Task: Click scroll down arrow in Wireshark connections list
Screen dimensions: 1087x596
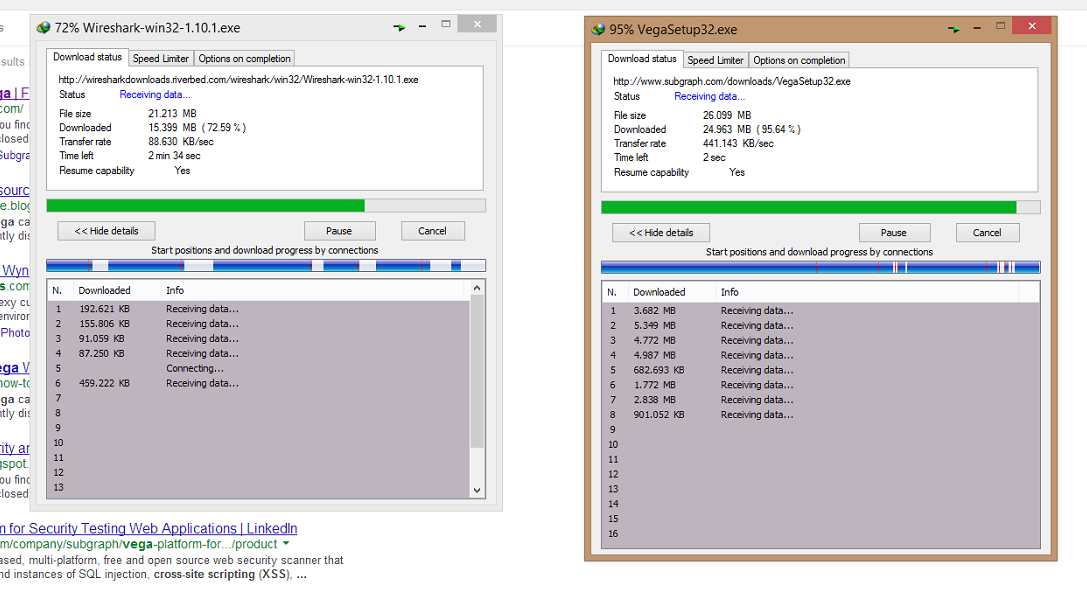Action: coord(477,490)
